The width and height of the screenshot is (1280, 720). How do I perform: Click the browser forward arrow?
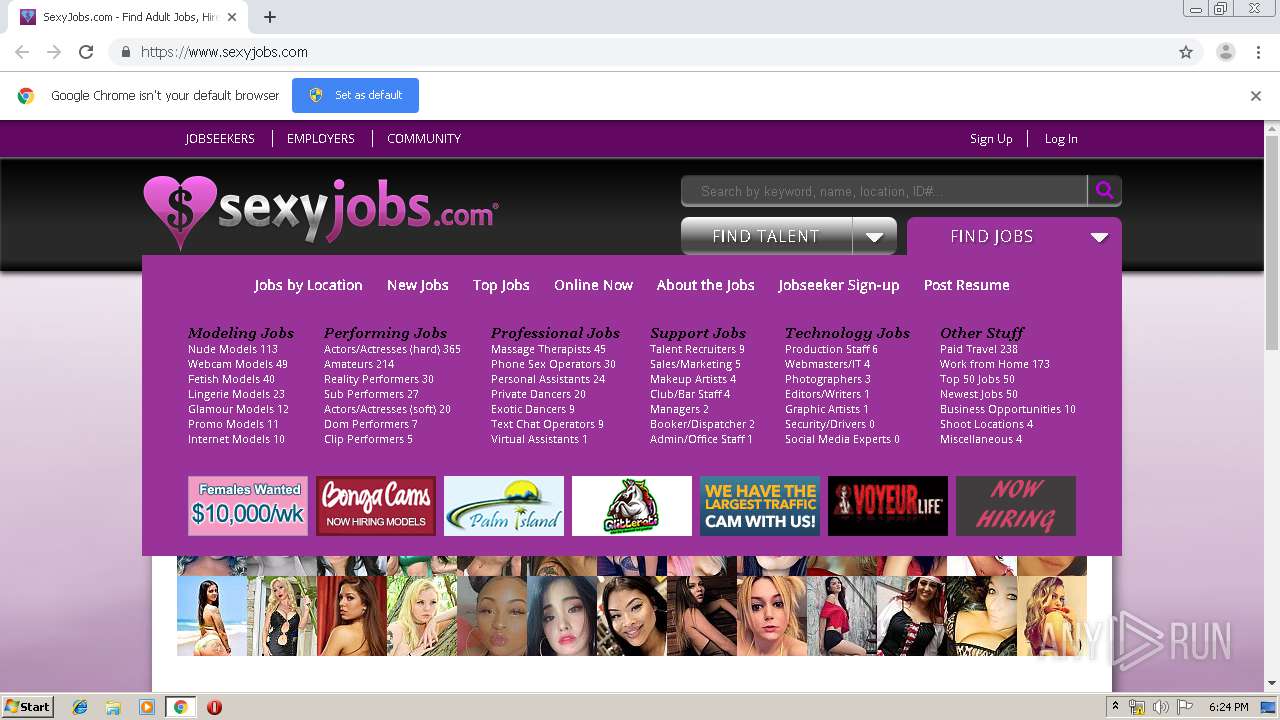pyautogui.click(x=54, y=52)
